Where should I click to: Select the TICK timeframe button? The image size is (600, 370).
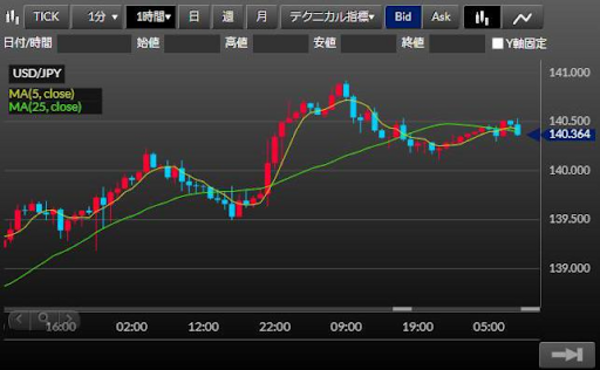(46, 17)
